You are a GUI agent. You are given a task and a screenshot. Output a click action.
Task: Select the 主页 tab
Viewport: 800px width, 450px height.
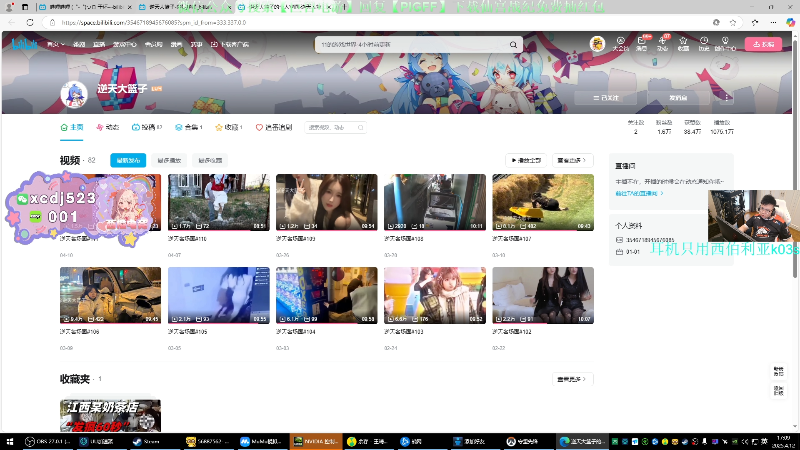pos(71,128)
